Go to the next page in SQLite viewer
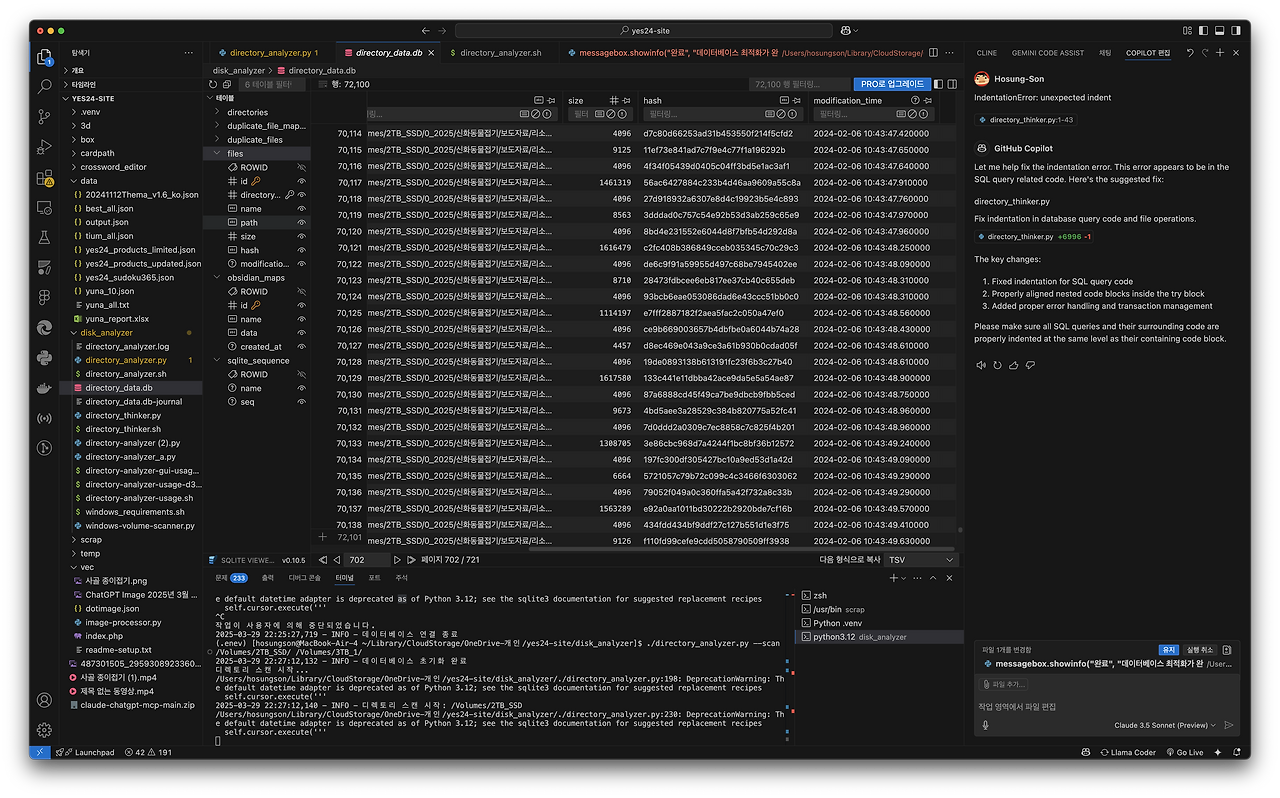The width and height of the screenshot is (1280, 798). coord(397,561)
